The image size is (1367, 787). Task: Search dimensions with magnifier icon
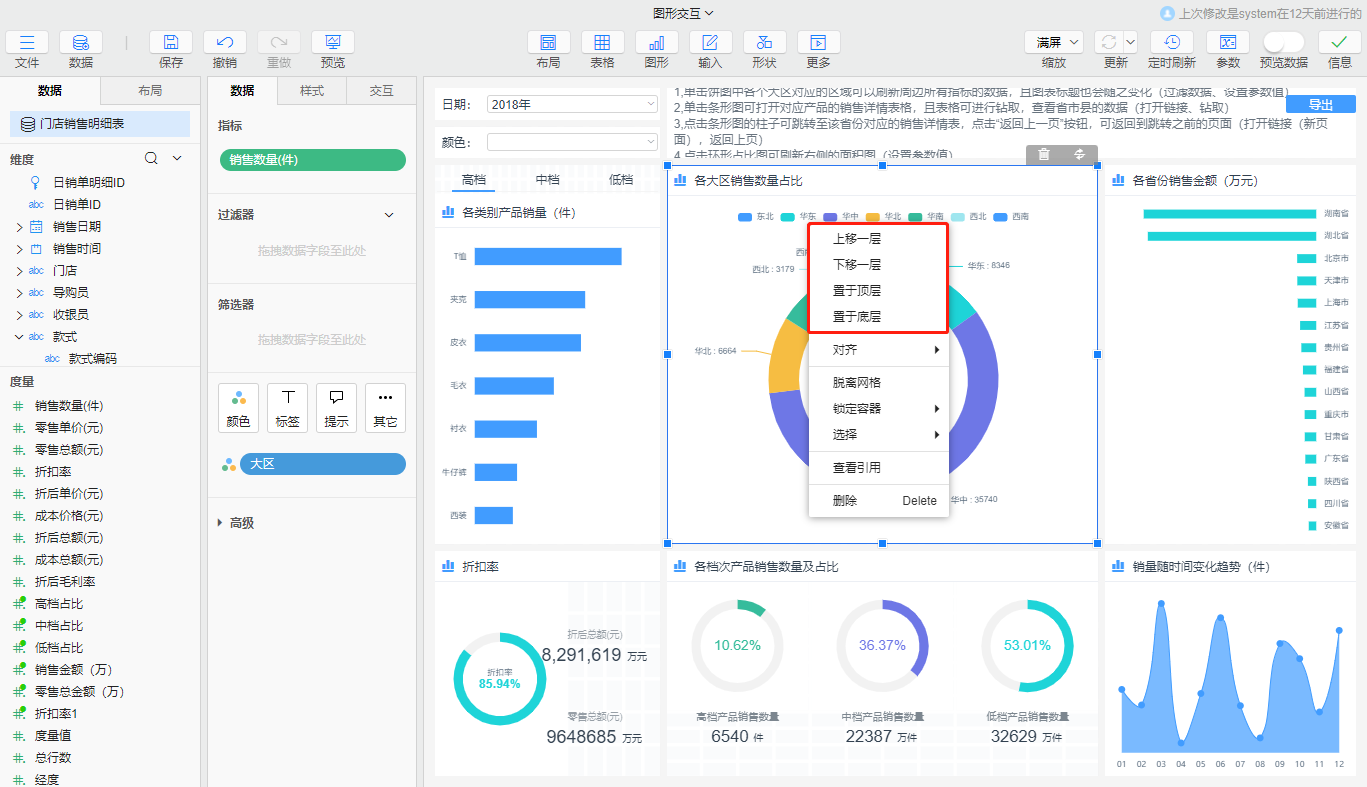[151, 158]
